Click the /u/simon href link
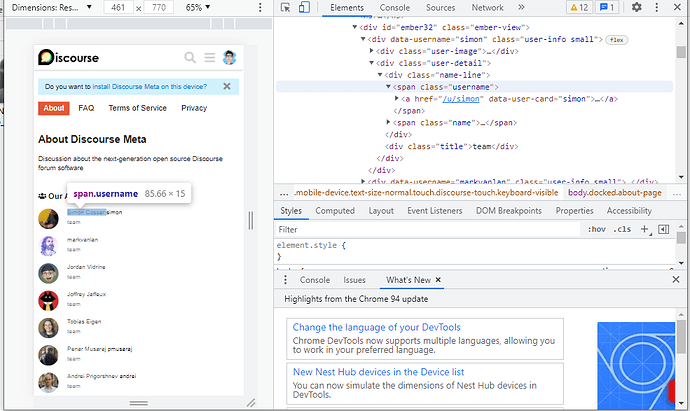 coord(461,99)
